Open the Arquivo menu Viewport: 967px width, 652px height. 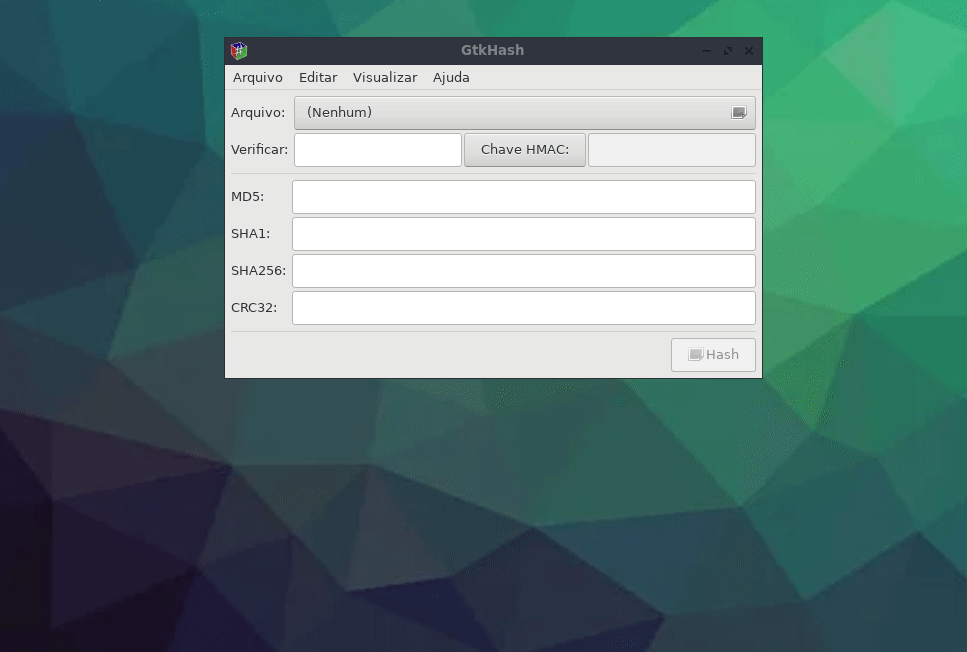[x=258, y=78]
